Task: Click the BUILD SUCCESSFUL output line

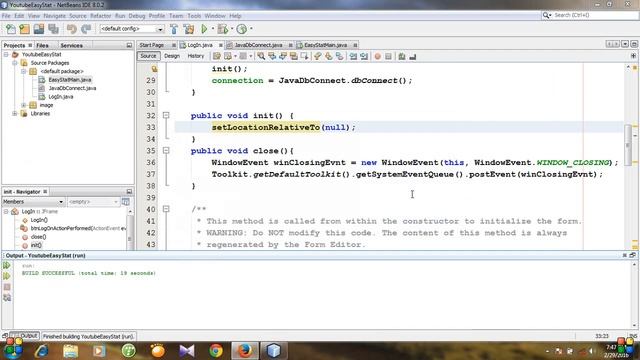Action: point(89,273)
